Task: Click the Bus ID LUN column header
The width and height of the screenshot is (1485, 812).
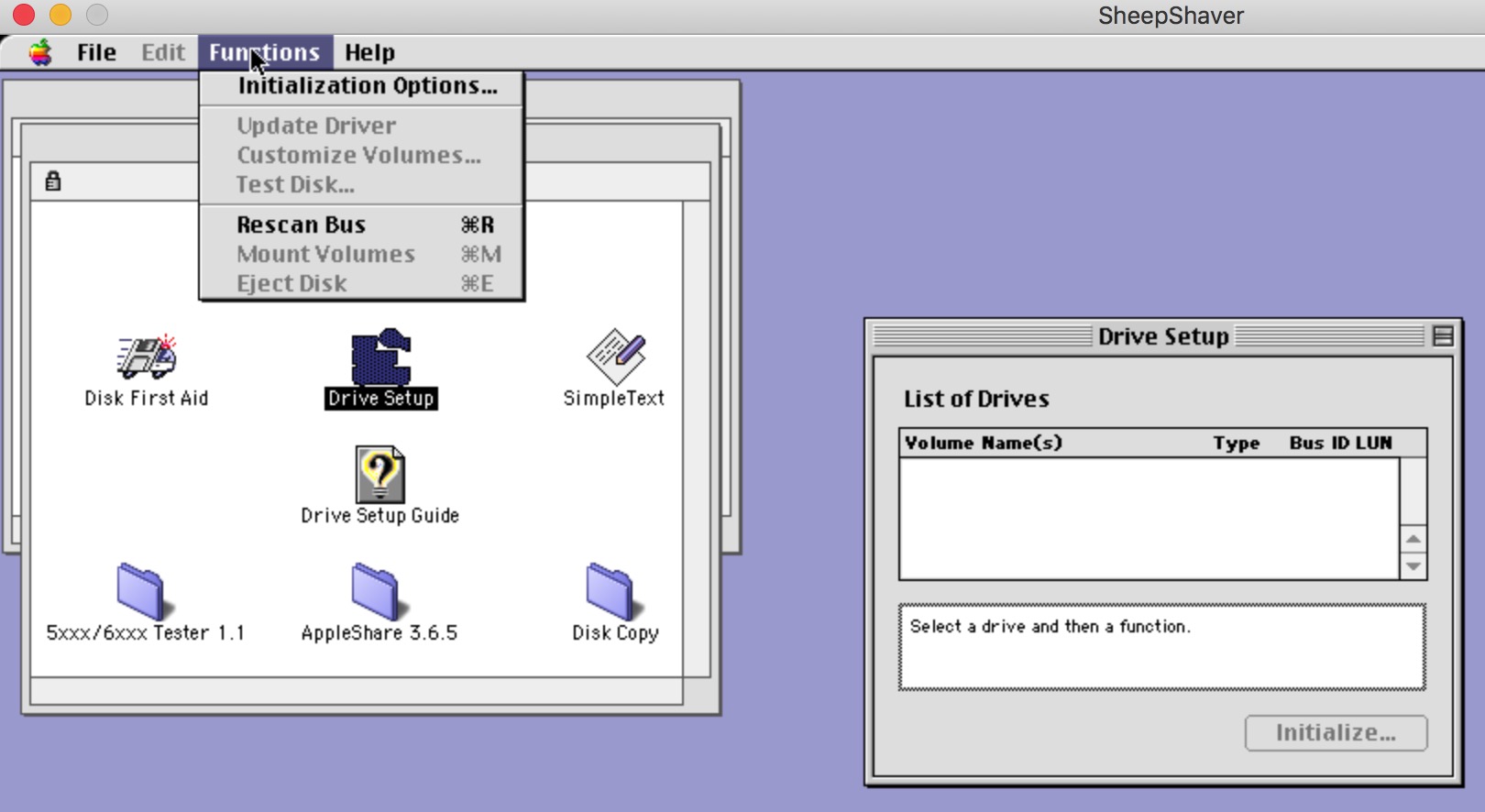Action: (x=1340, y=443)
